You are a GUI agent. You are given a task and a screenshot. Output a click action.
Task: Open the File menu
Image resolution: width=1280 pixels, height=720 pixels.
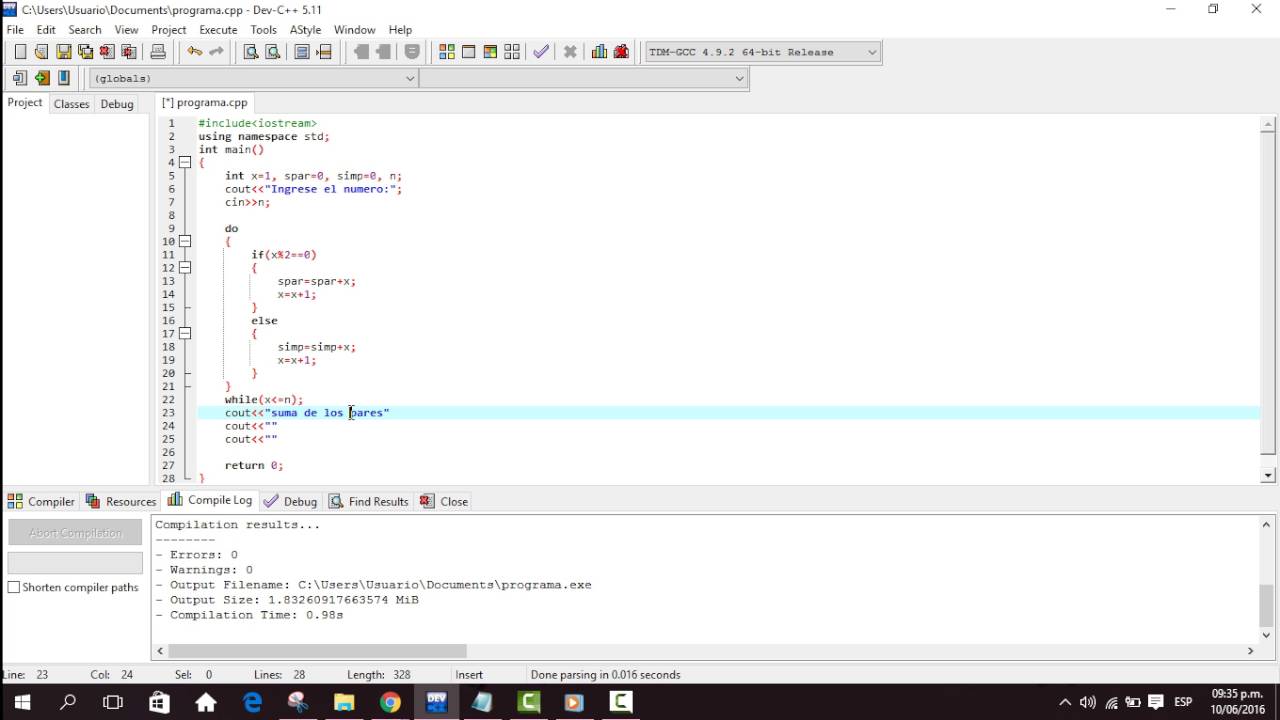pos(15,30)
